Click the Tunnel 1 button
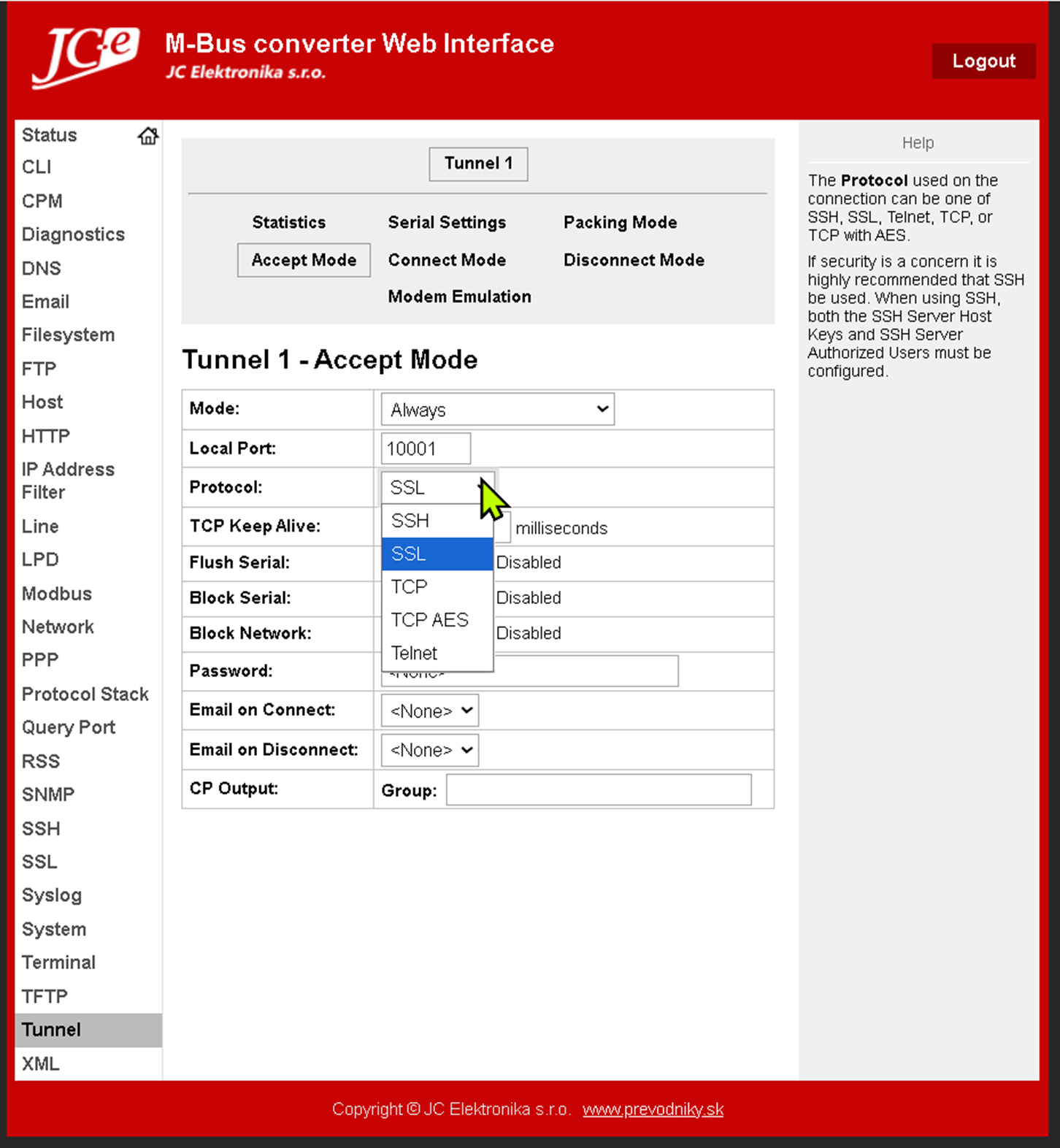The height and width of the screenshot is (1148, 1060). [x=478, y=164]
